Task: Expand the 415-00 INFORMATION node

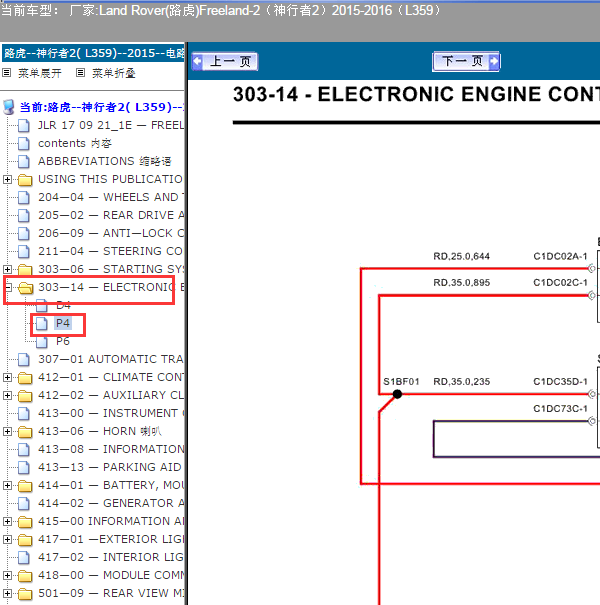Action: [x=7, y=522]
